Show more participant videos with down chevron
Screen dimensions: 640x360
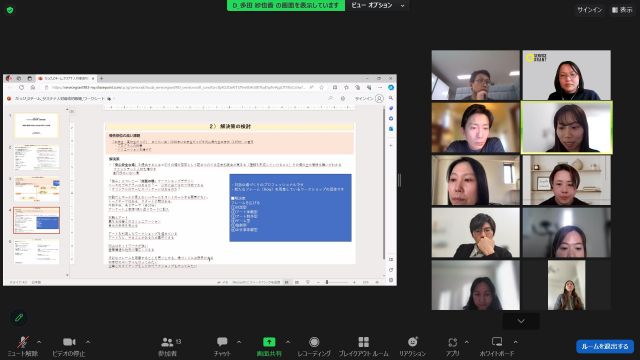pyautogui.click(x=521, y=321)
